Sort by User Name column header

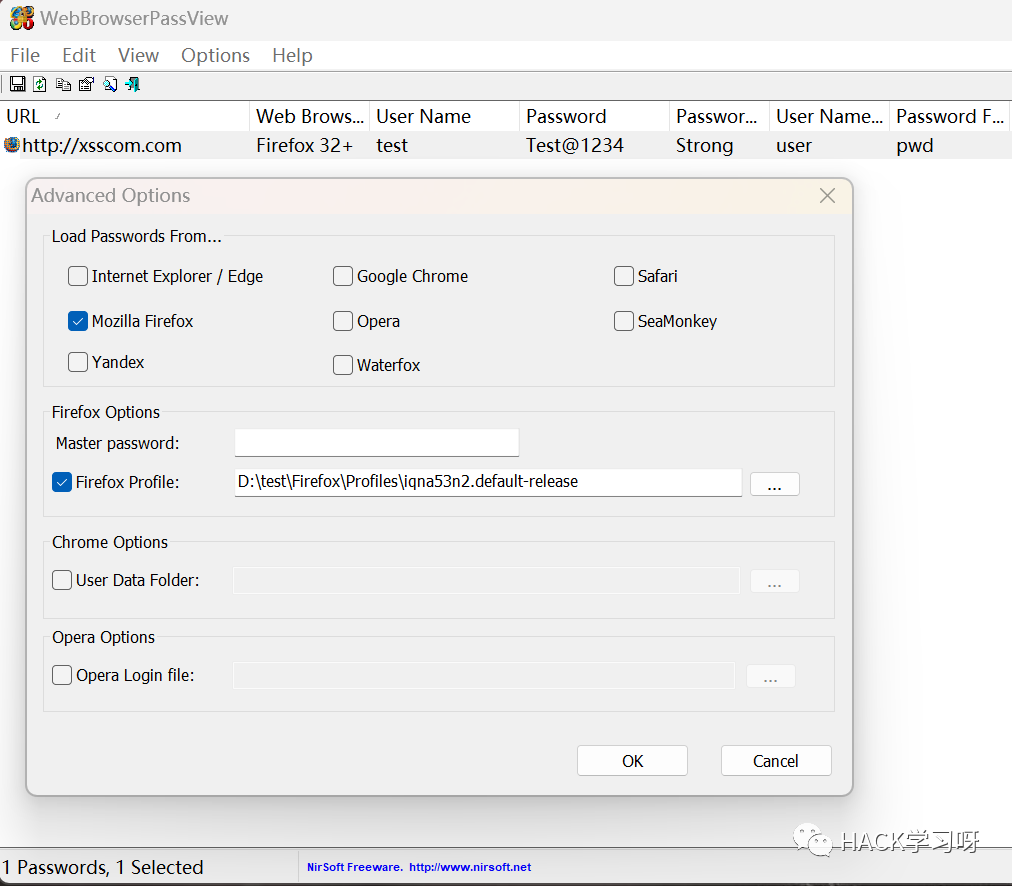445,116
